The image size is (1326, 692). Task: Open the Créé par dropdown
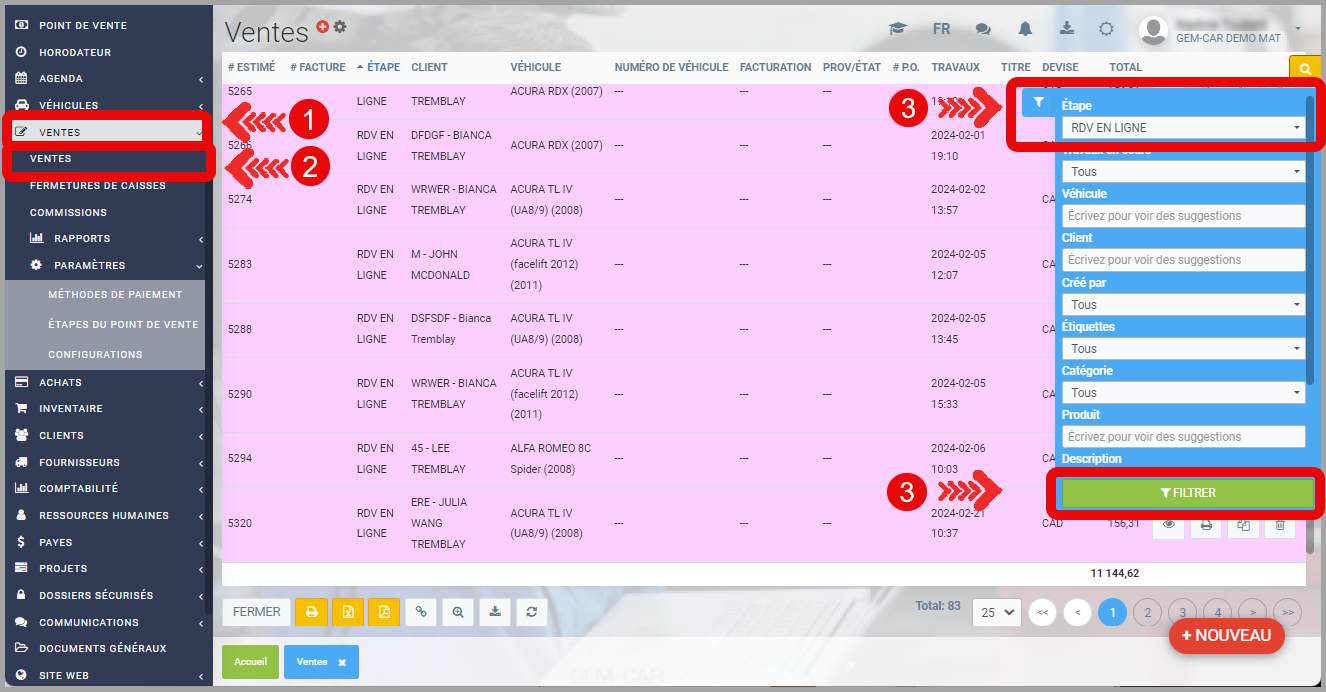(x=1183, y=305)
